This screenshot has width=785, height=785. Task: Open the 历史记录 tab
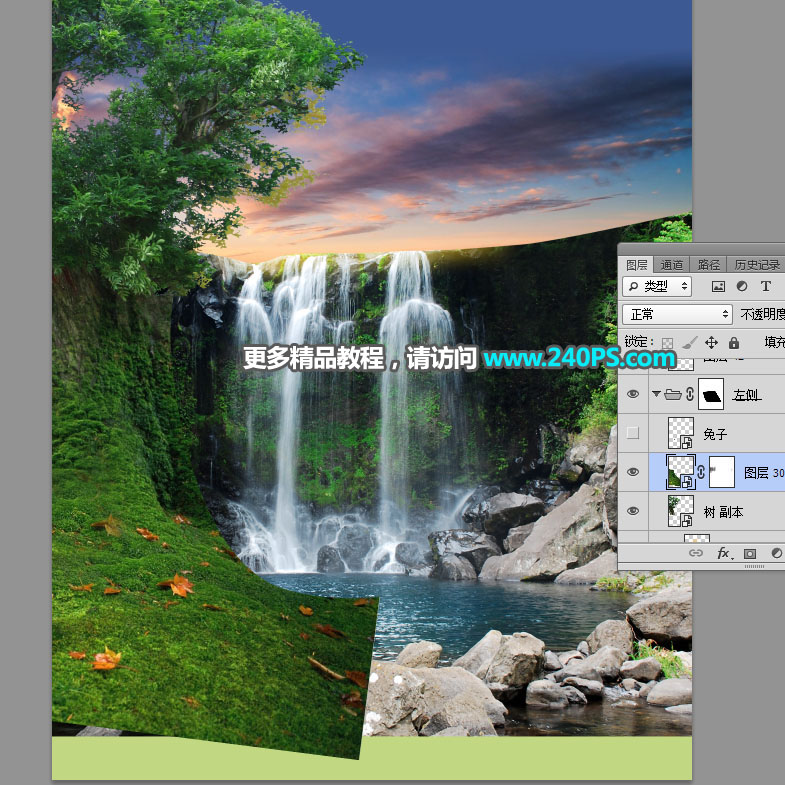[756, 265]
